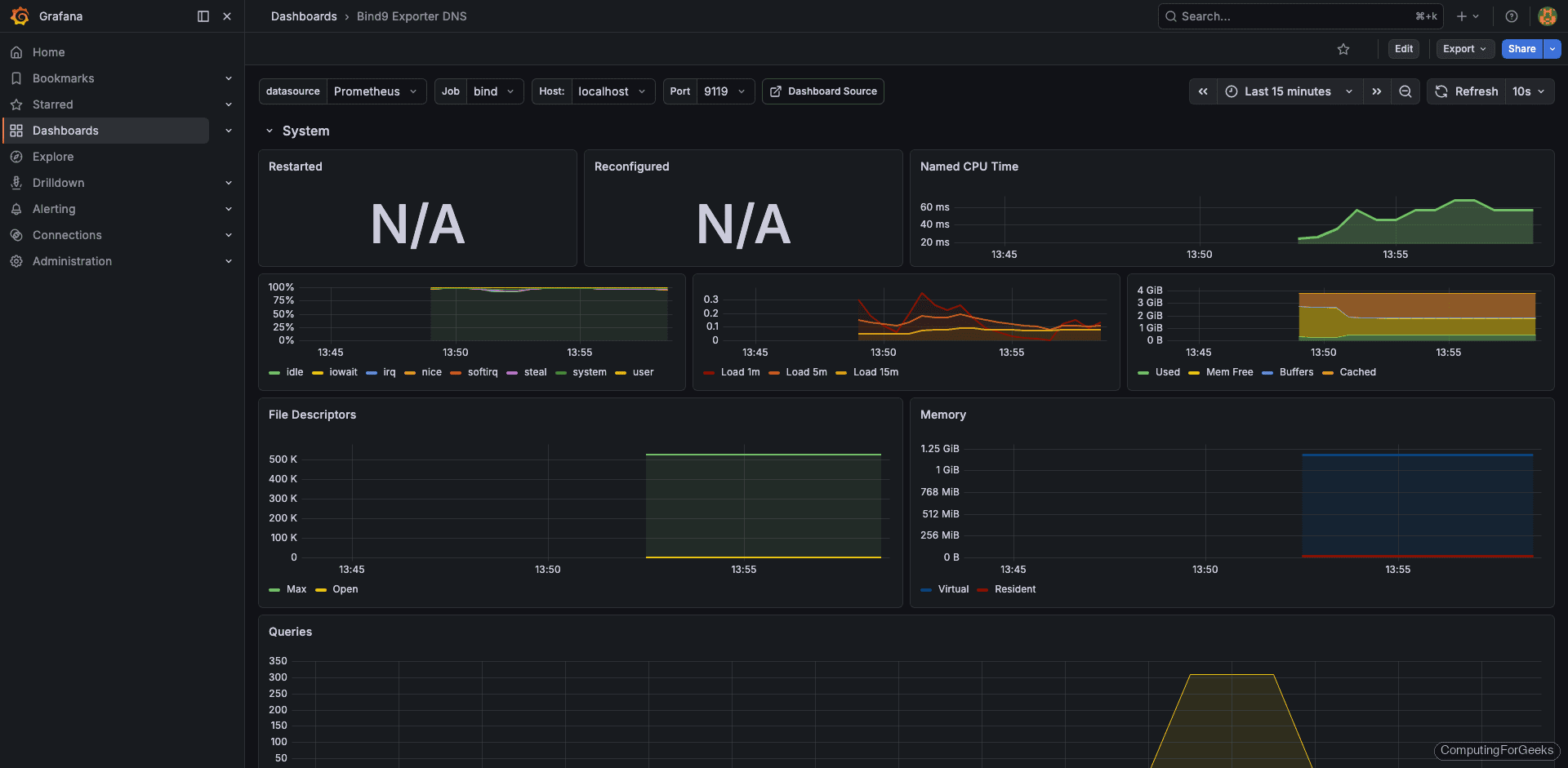Hide the idle series in the CPU legend
Image resolution: width=1568 pixels, height=768 pixels.
click(293, 372)
